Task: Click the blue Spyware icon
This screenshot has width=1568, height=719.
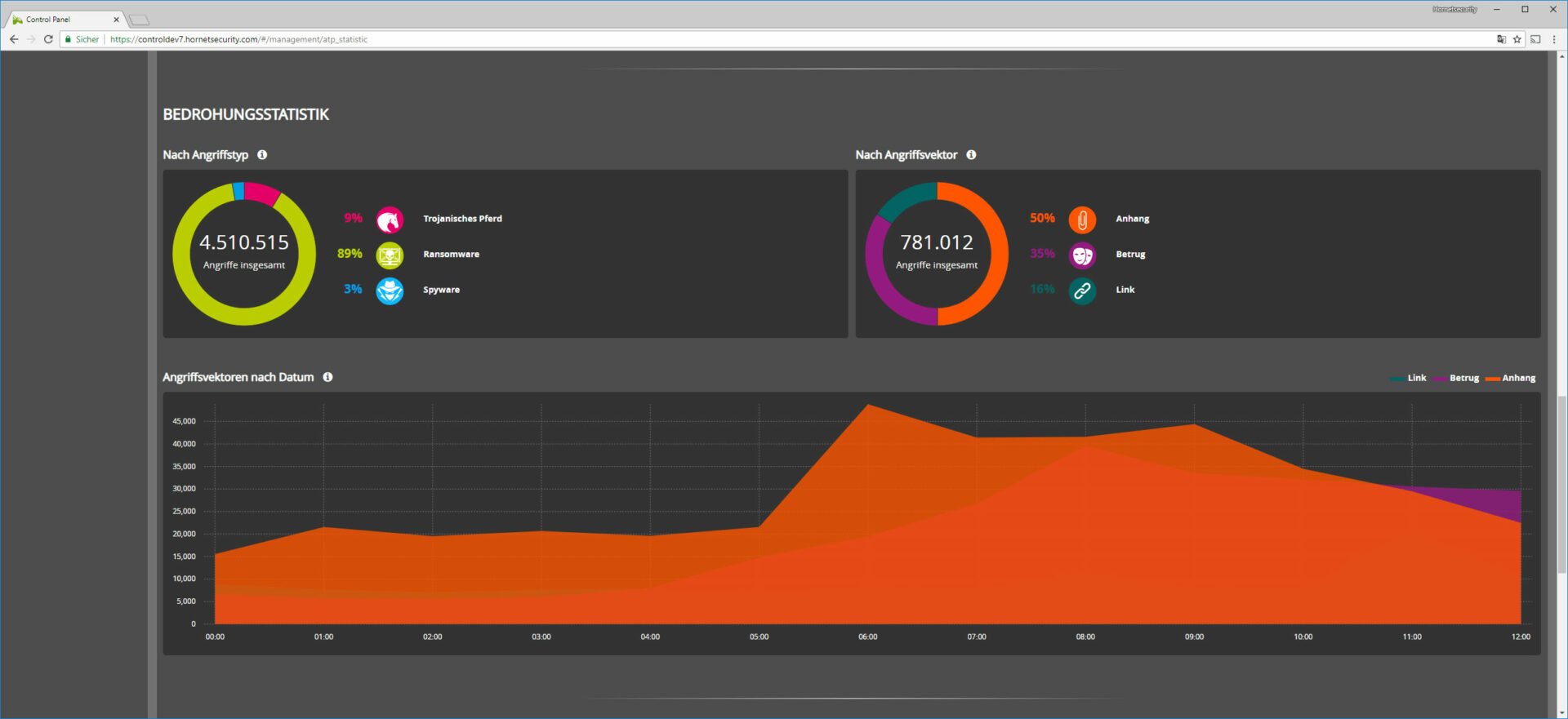Action: click(x=390, y=291)
